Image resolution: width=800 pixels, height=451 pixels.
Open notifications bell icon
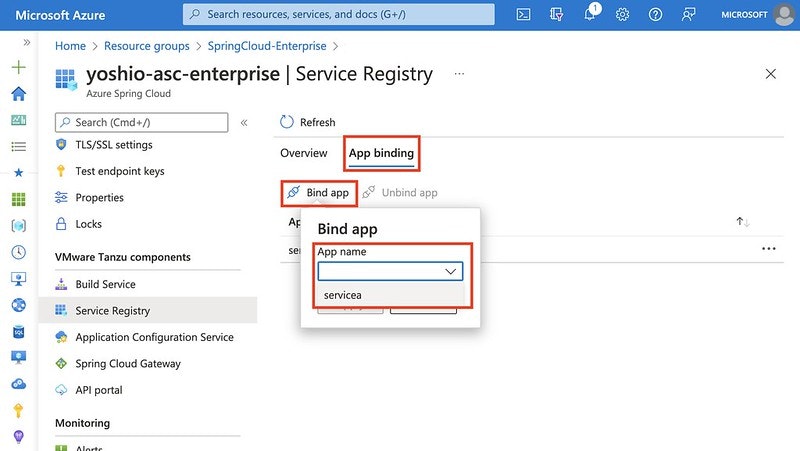pos(590,14)
